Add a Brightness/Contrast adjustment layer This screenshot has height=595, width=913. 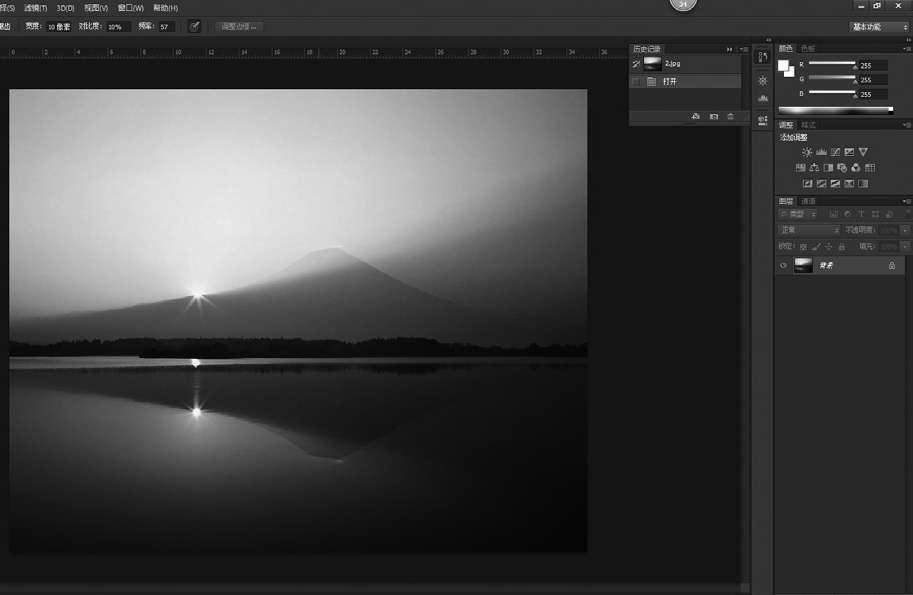click(x=807, y=152)
